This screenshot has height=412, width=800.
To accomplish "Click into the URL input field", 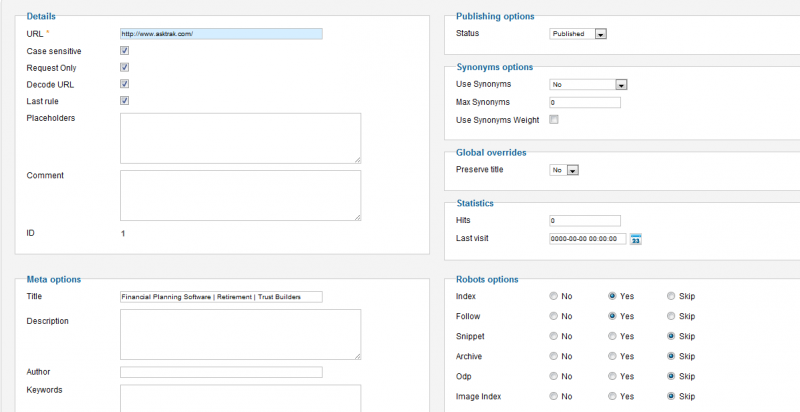I will click(221, 34).
